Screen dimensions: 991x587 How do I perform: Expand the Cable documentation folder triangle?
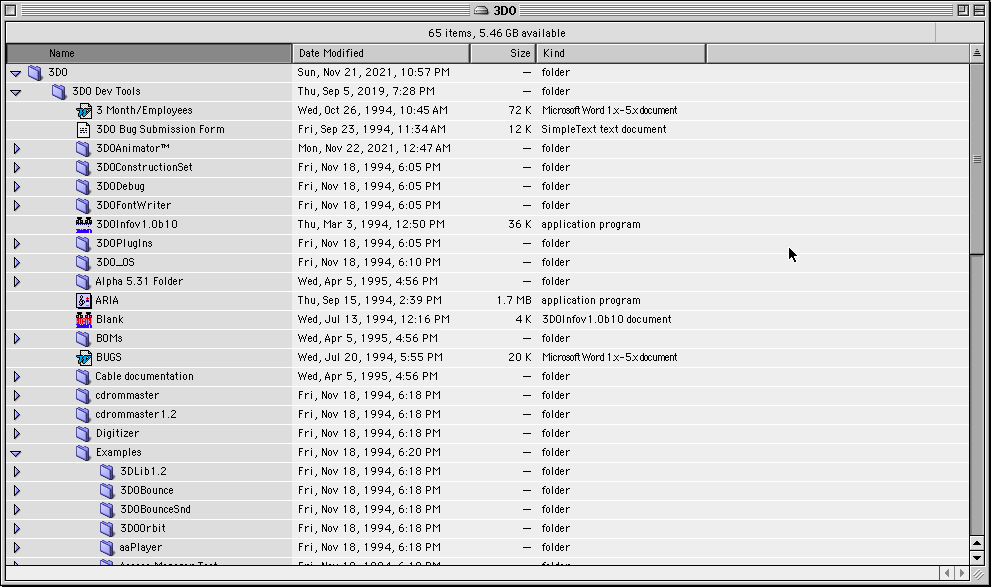click(x=16, y=377)
